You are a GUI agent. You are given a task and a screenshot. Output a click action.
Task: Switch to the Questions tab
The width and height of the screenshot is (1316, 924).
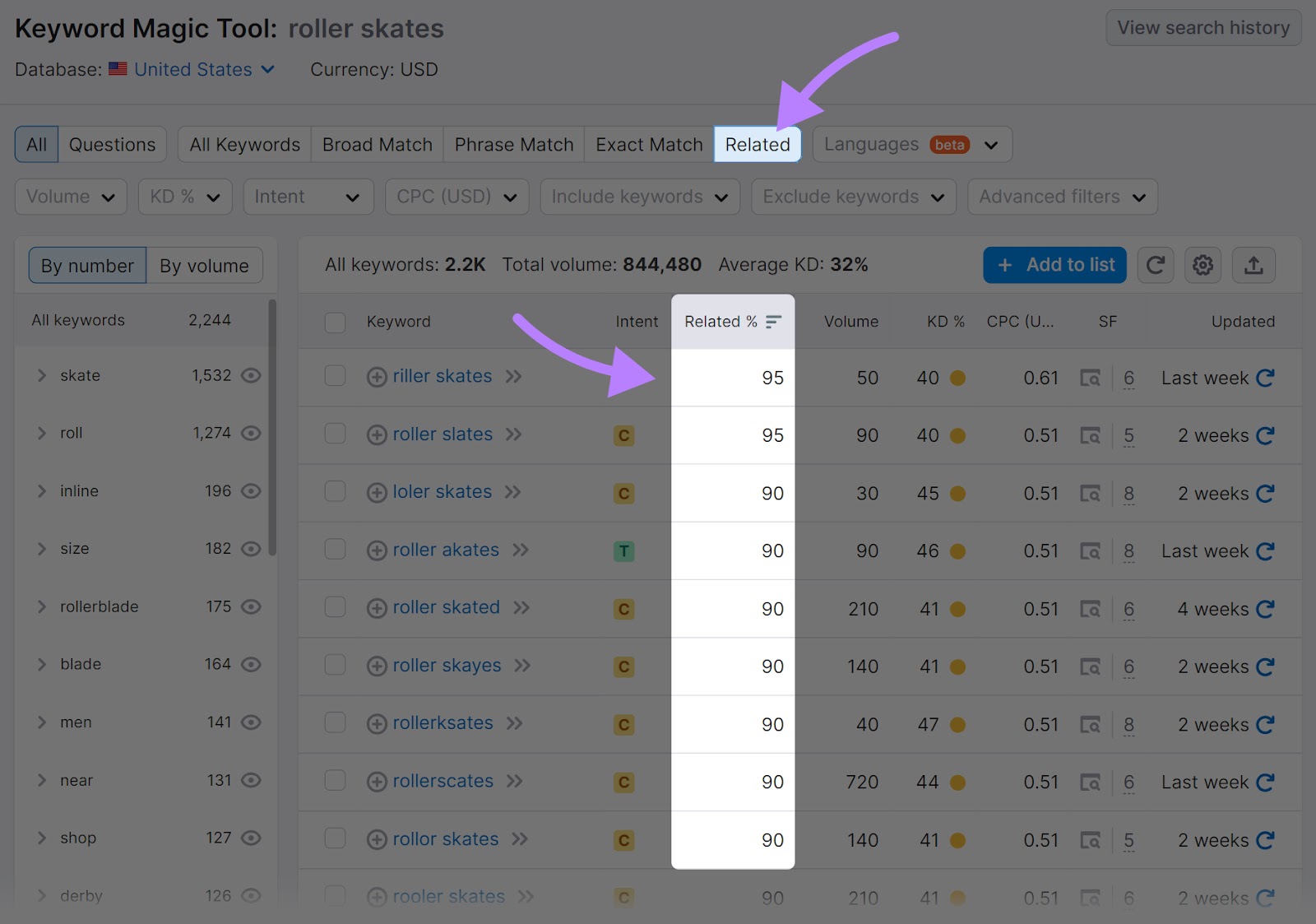pyautogui.click(x=113, y=144)
